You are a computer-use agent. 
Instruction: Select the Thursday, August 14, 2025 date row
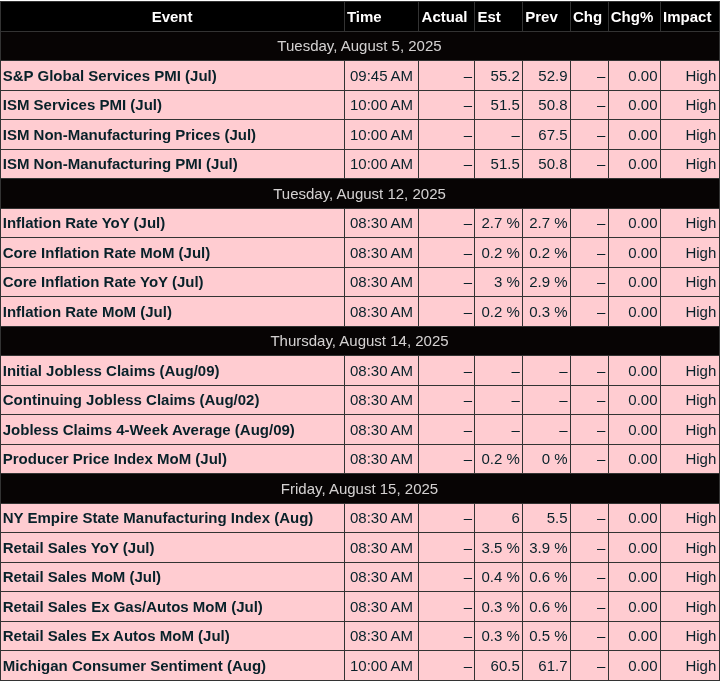coord(359,341)
